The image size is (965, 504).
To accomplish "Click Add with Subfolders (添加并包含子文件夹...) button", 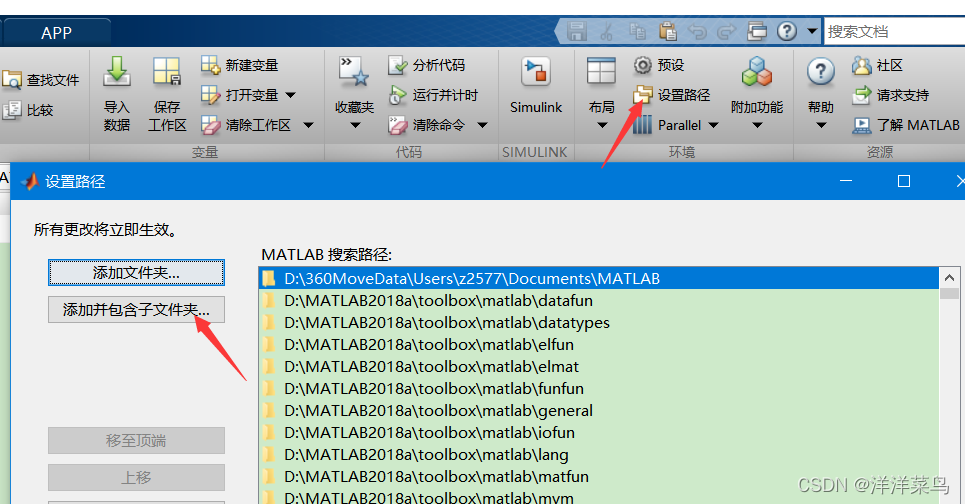I will pos(136,310).
